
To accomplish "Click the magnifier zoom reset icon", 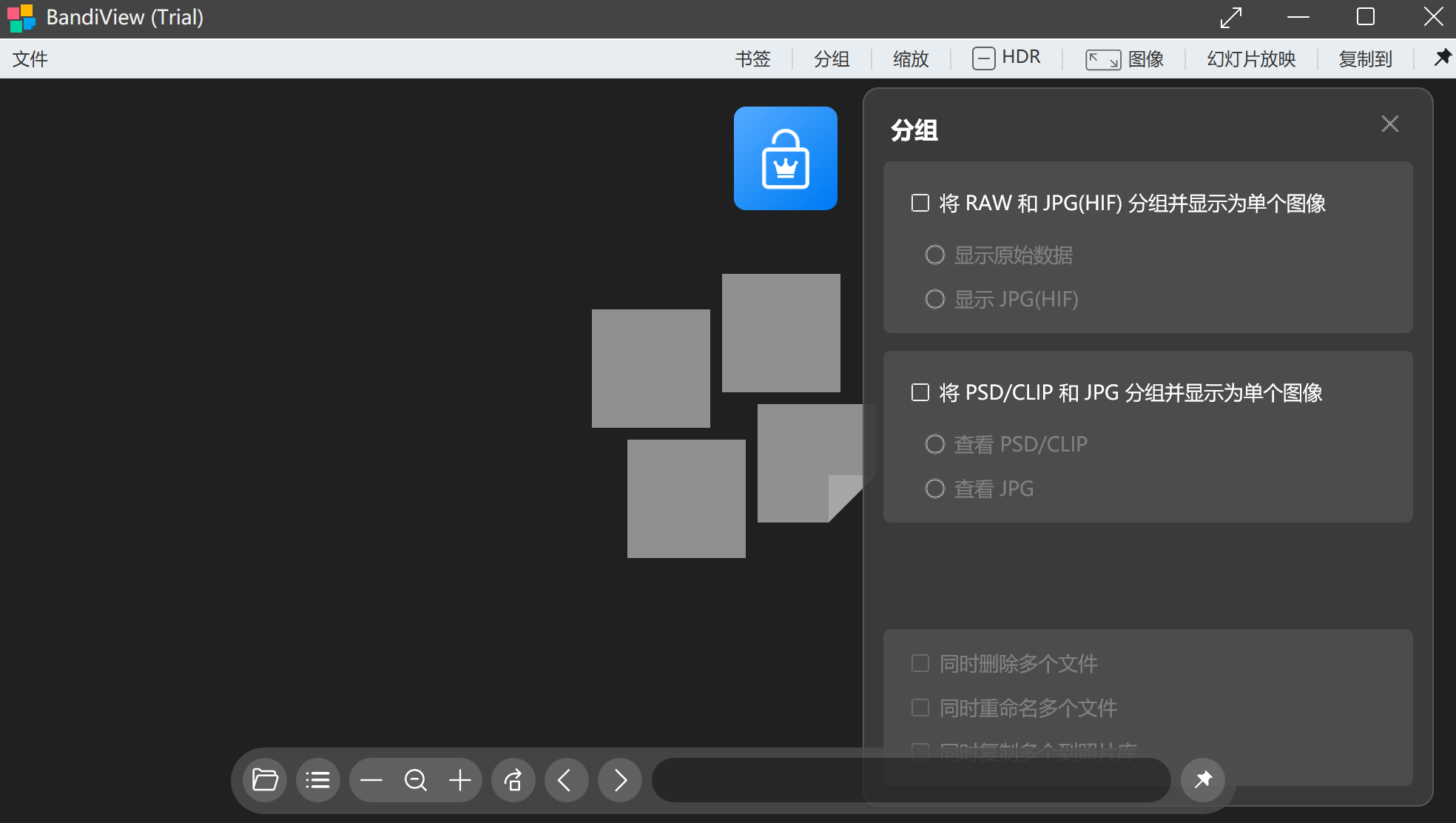I will [416, 780].
